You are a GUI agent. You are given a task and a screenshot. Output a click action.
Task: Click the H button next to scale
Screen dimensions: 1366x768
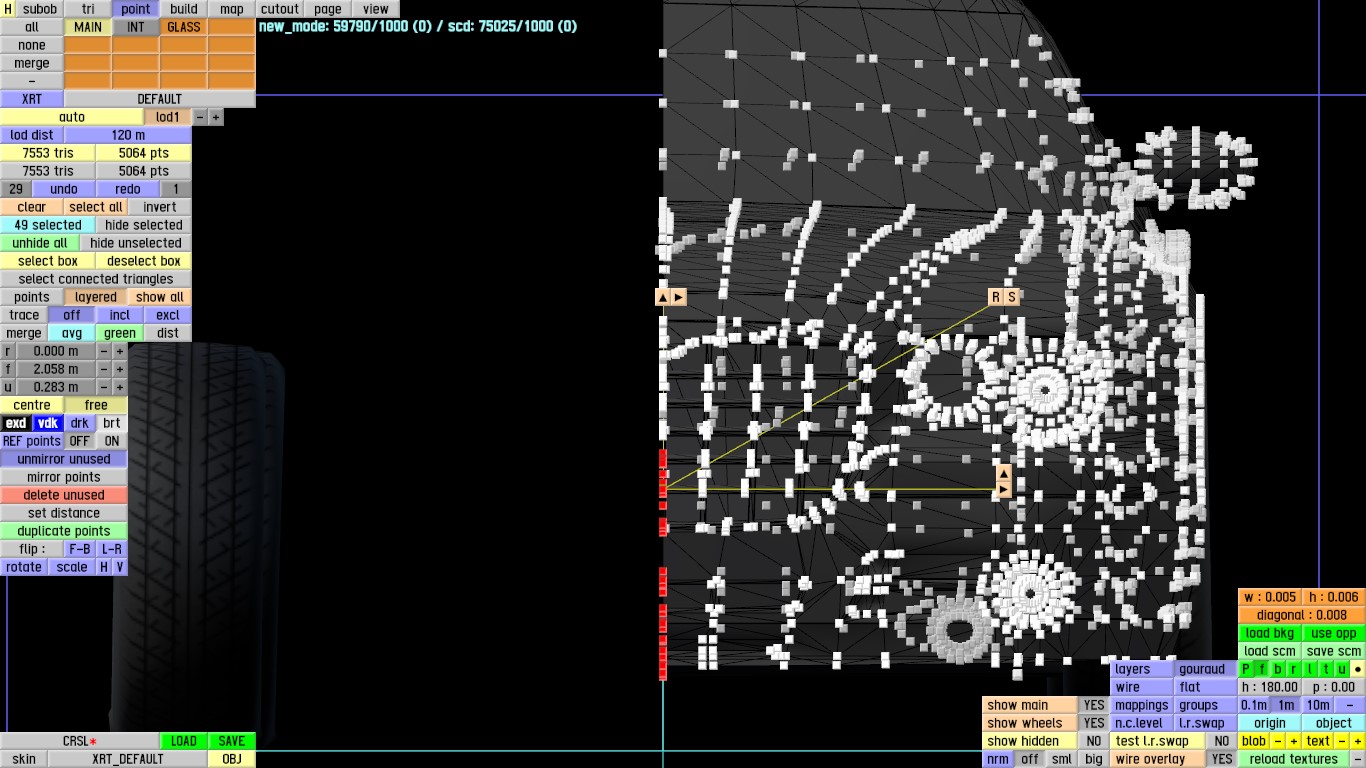point(104,567)
